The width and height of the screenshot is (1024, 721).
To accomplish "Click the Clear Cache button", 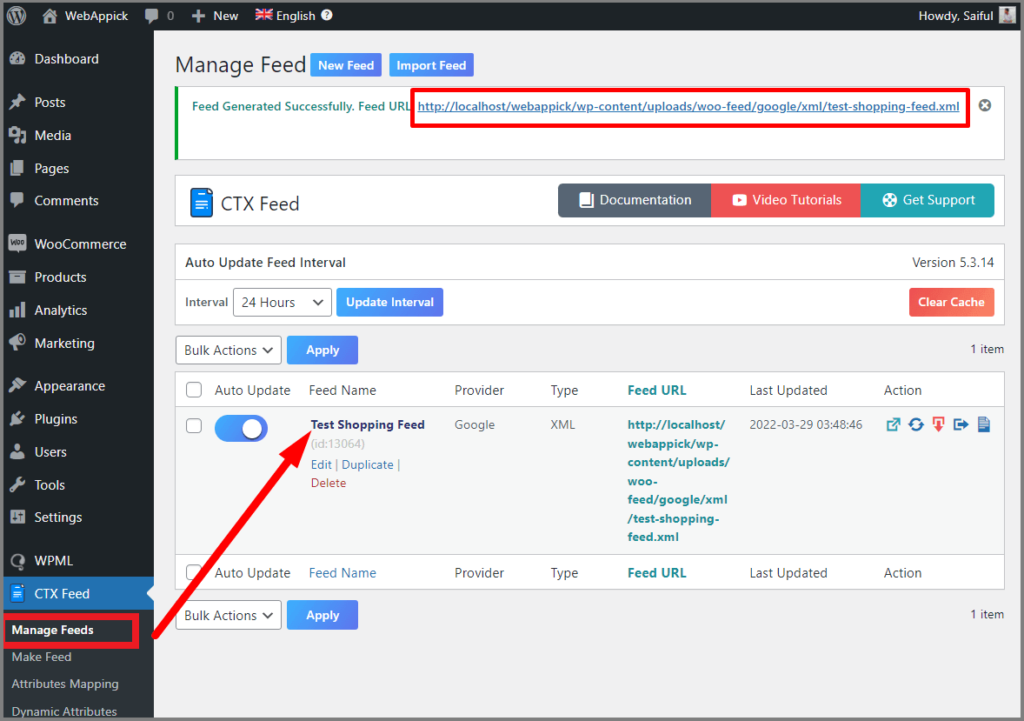I will [952, 302].
